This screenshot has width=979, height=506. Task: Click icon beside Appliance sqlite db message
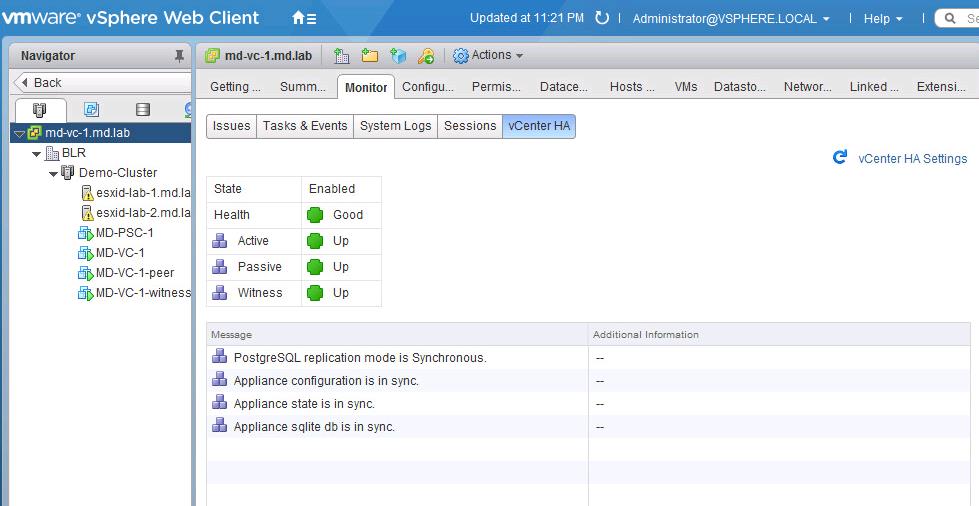(220, 426)
